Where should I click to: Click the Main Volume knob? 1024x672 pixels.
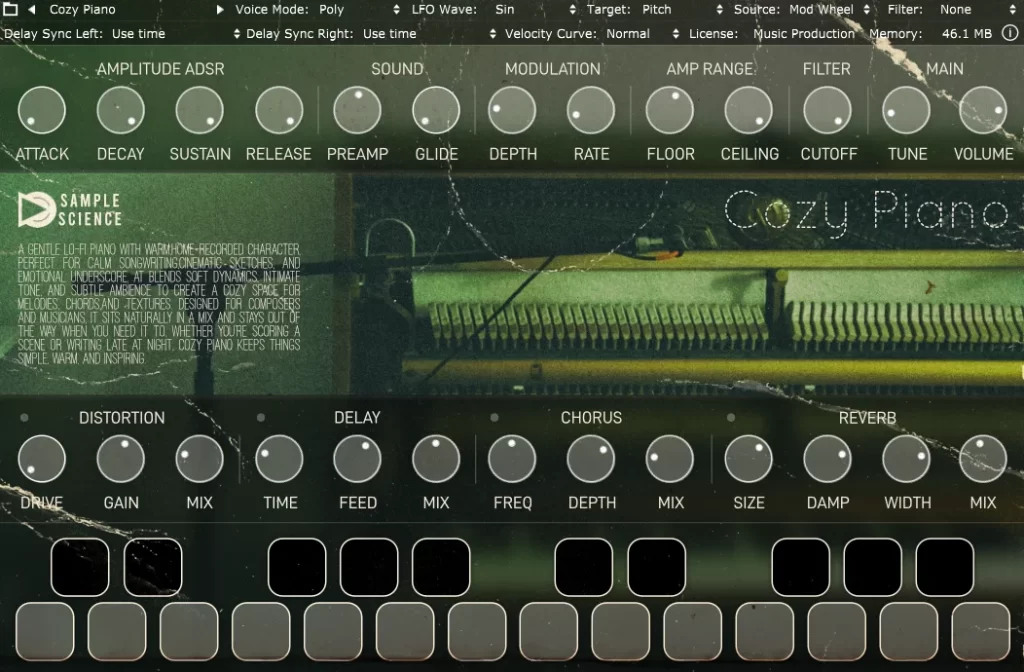(x=983, y=110)
